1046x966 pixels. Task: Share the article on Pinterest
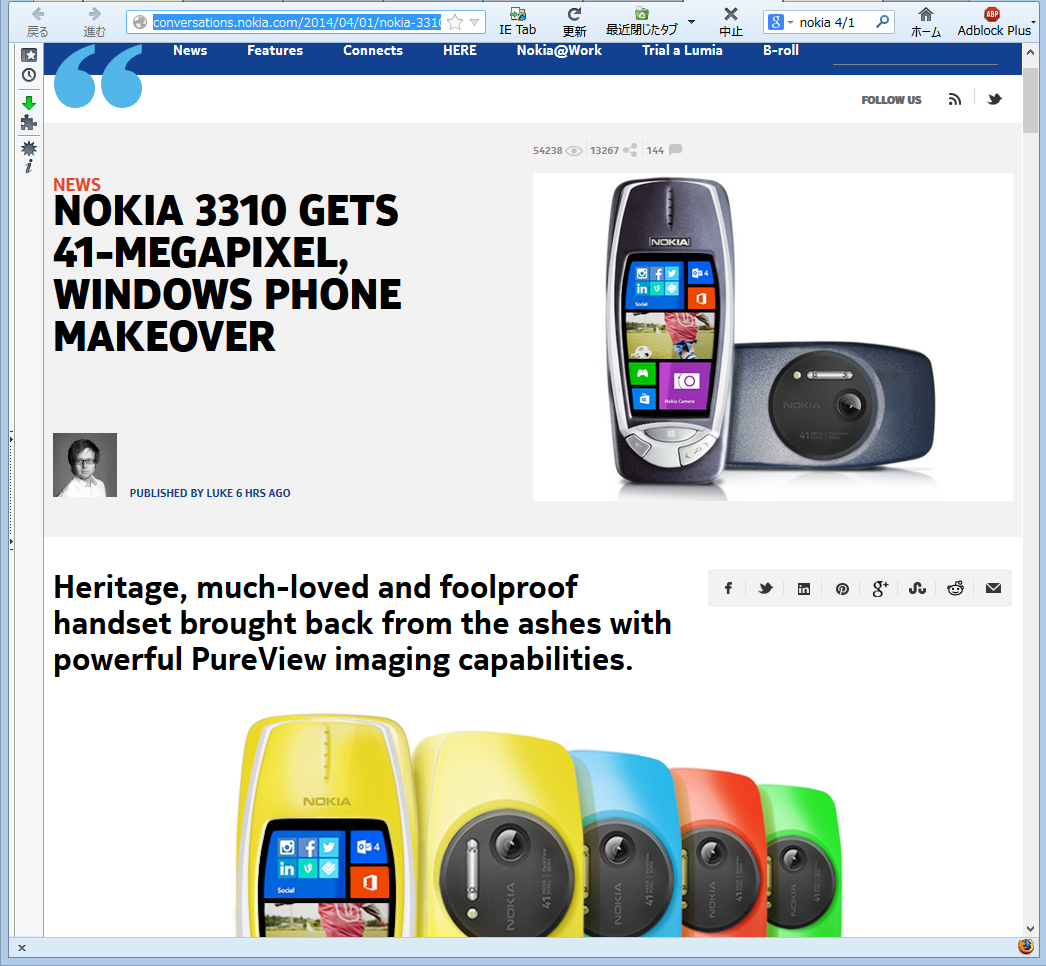[x=842, y=588]
